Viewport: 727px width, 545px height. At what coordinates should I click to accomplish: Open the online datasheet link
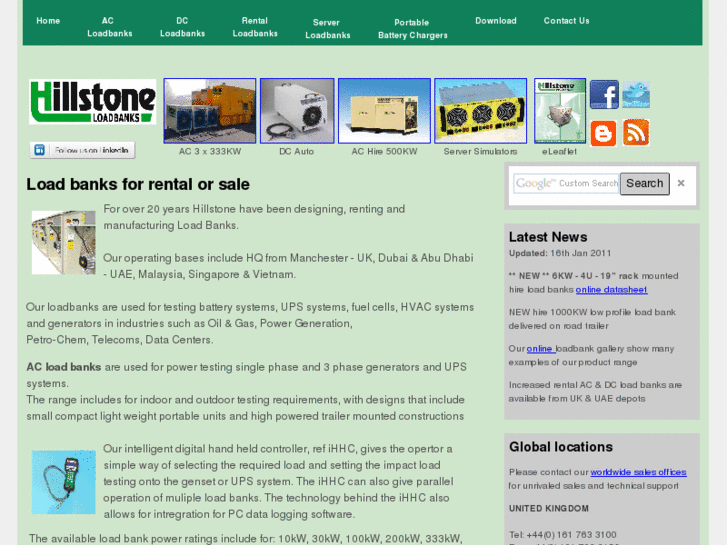point(611,289)
